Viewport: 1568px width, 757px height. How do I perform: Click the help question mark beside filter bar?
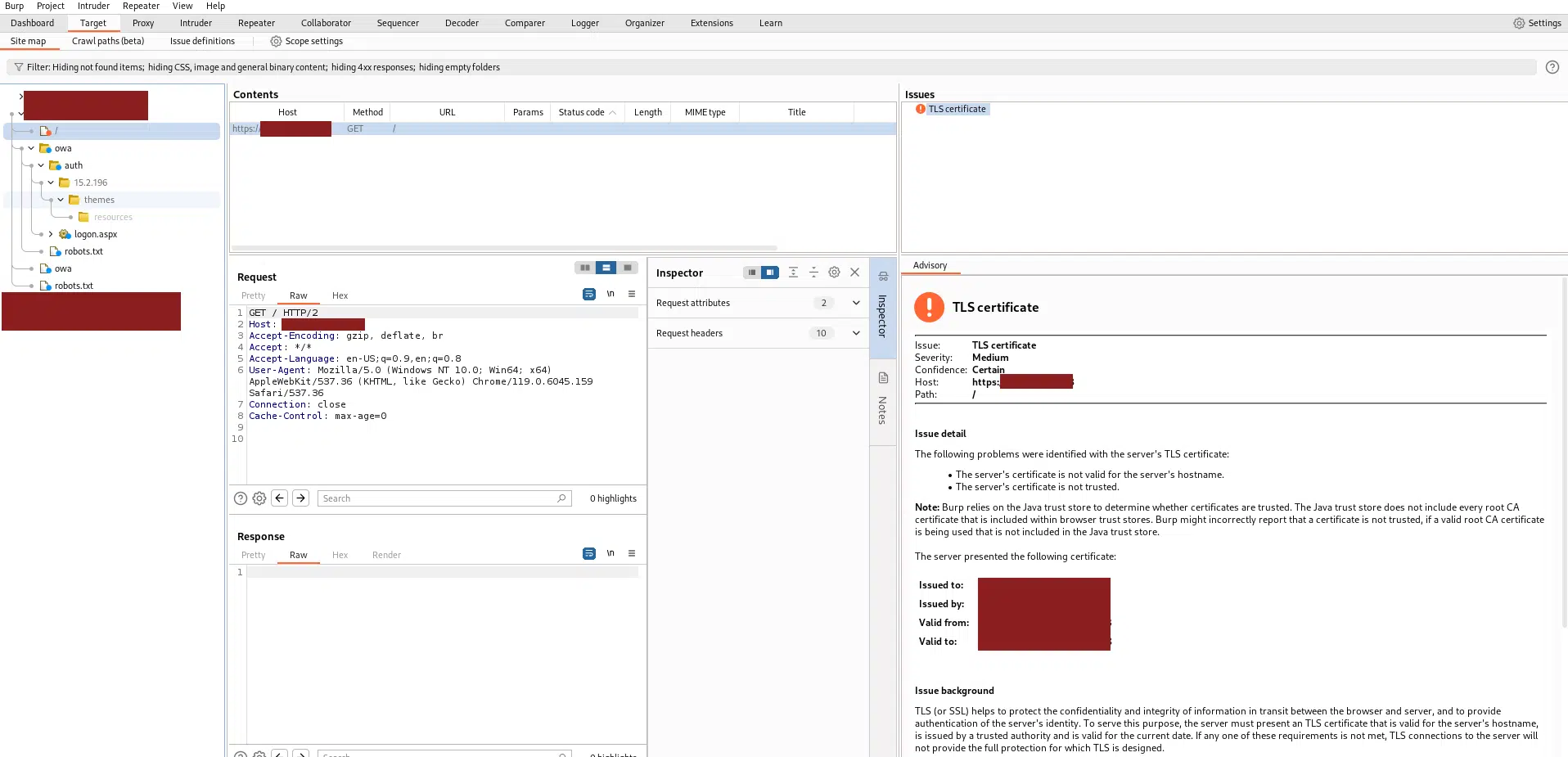click(1552, 67)
